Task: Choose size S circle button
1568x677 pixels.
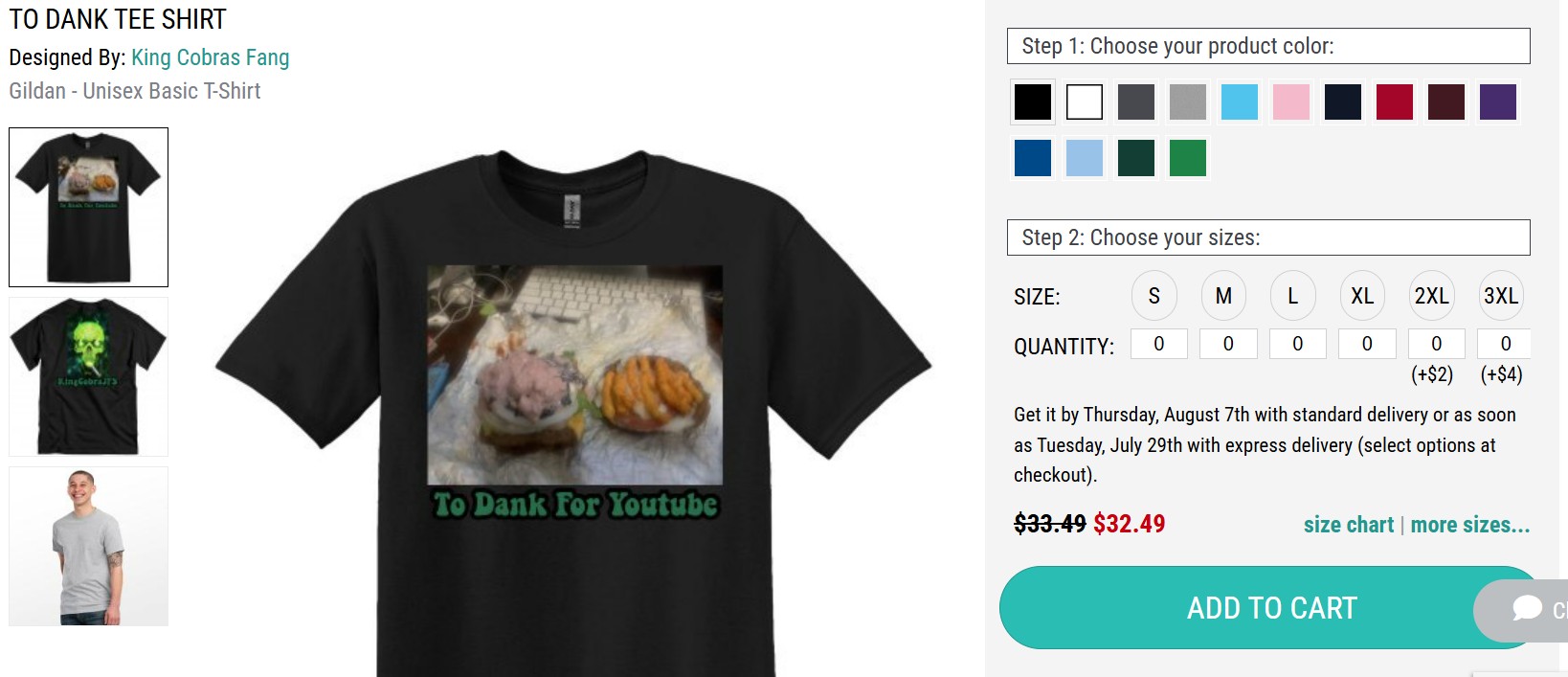Action: coord(1154,296)
